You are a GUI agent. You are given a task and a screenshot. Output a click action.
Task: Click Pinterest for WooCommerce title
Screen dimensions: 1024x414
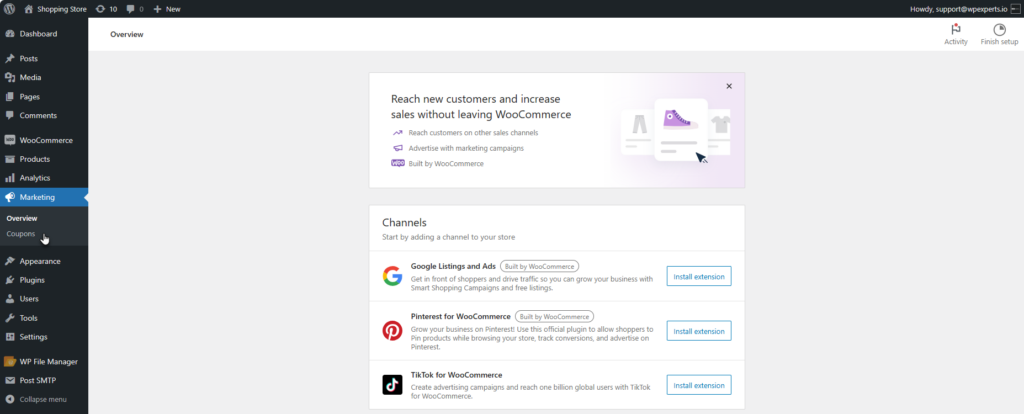(x=461, y=317)
